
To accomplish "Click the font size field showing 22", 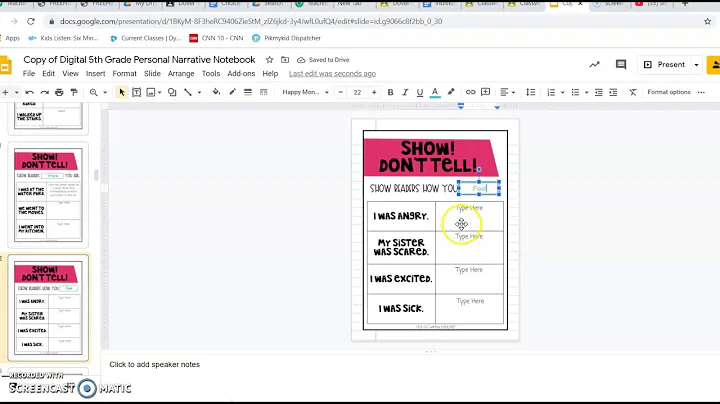I will pos(357,92).
